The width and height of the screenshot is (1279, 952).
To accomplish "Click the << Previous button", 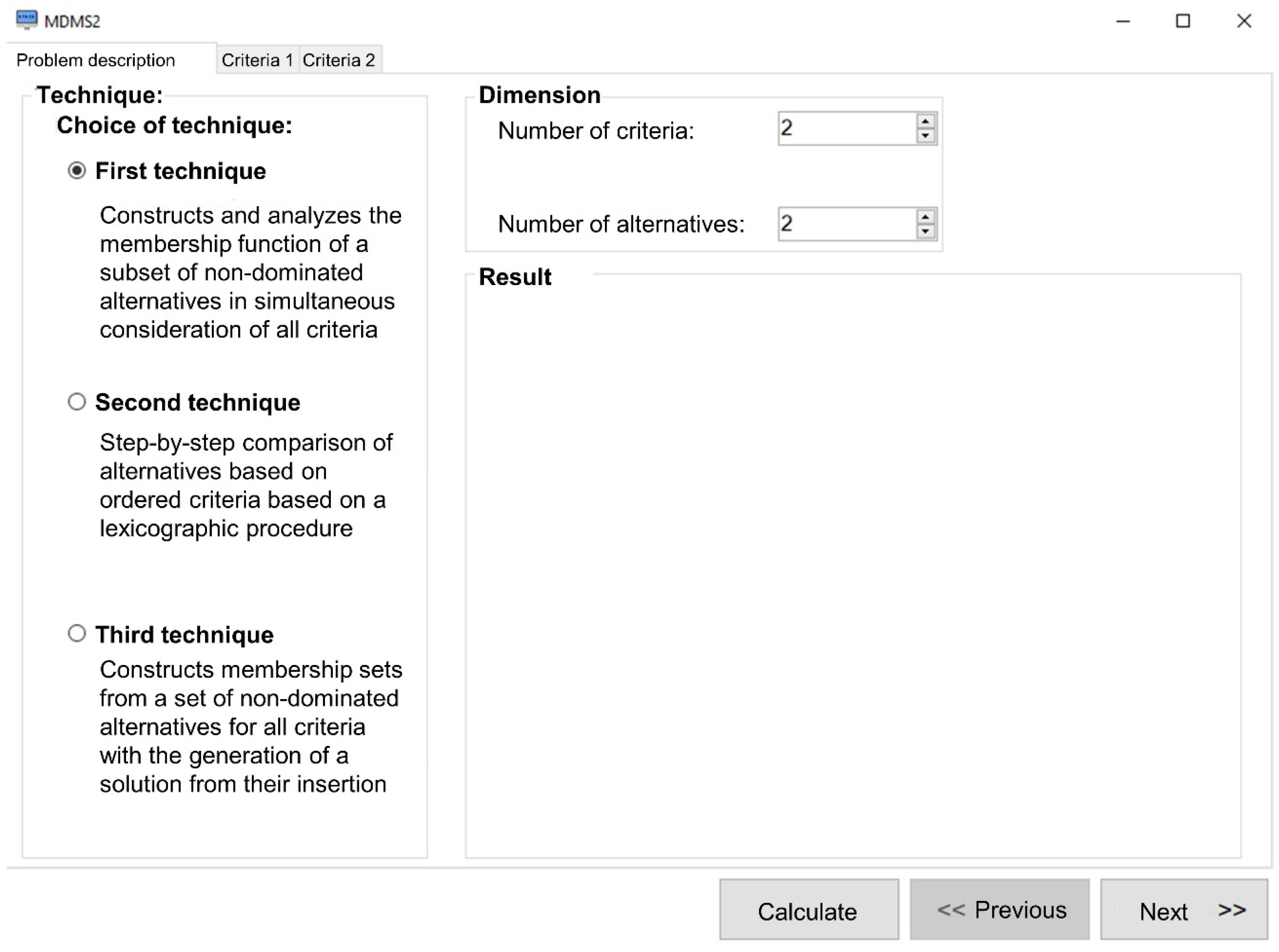I will tap(999, 910).
